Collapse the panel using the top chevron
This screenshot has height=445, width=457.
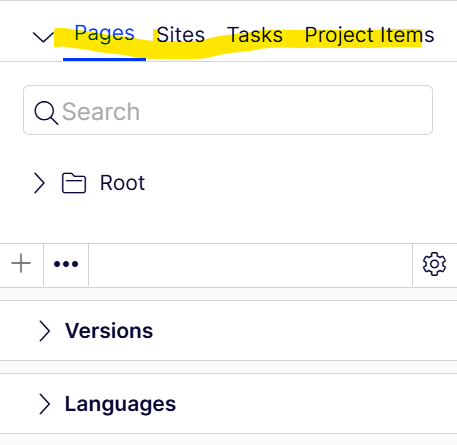point(43,37)
